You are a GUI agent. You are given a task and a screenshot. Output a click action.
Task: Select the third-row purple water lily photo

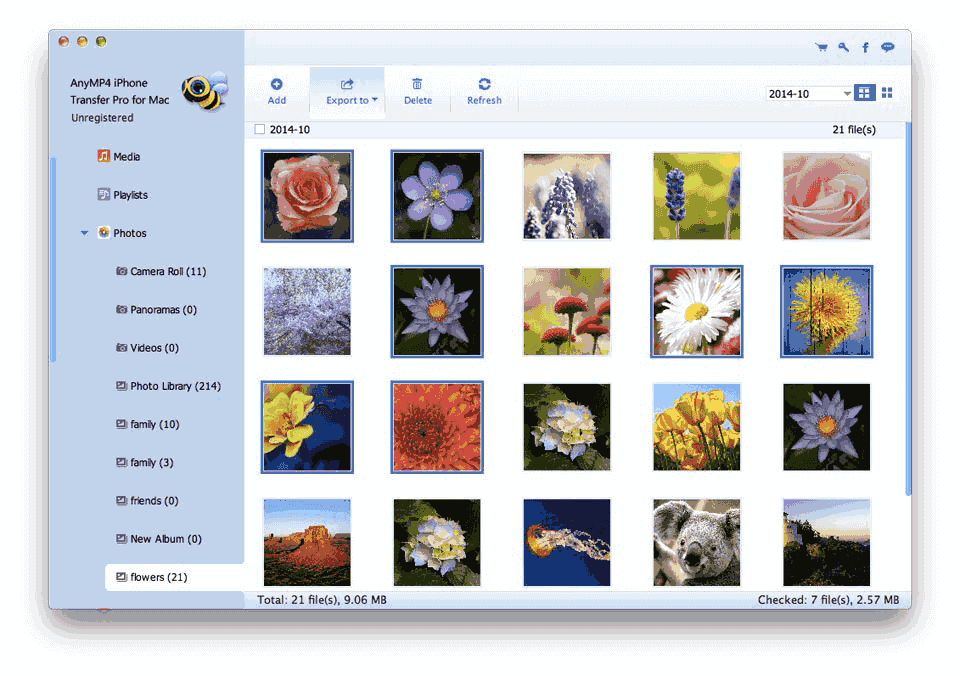[827, 427]
